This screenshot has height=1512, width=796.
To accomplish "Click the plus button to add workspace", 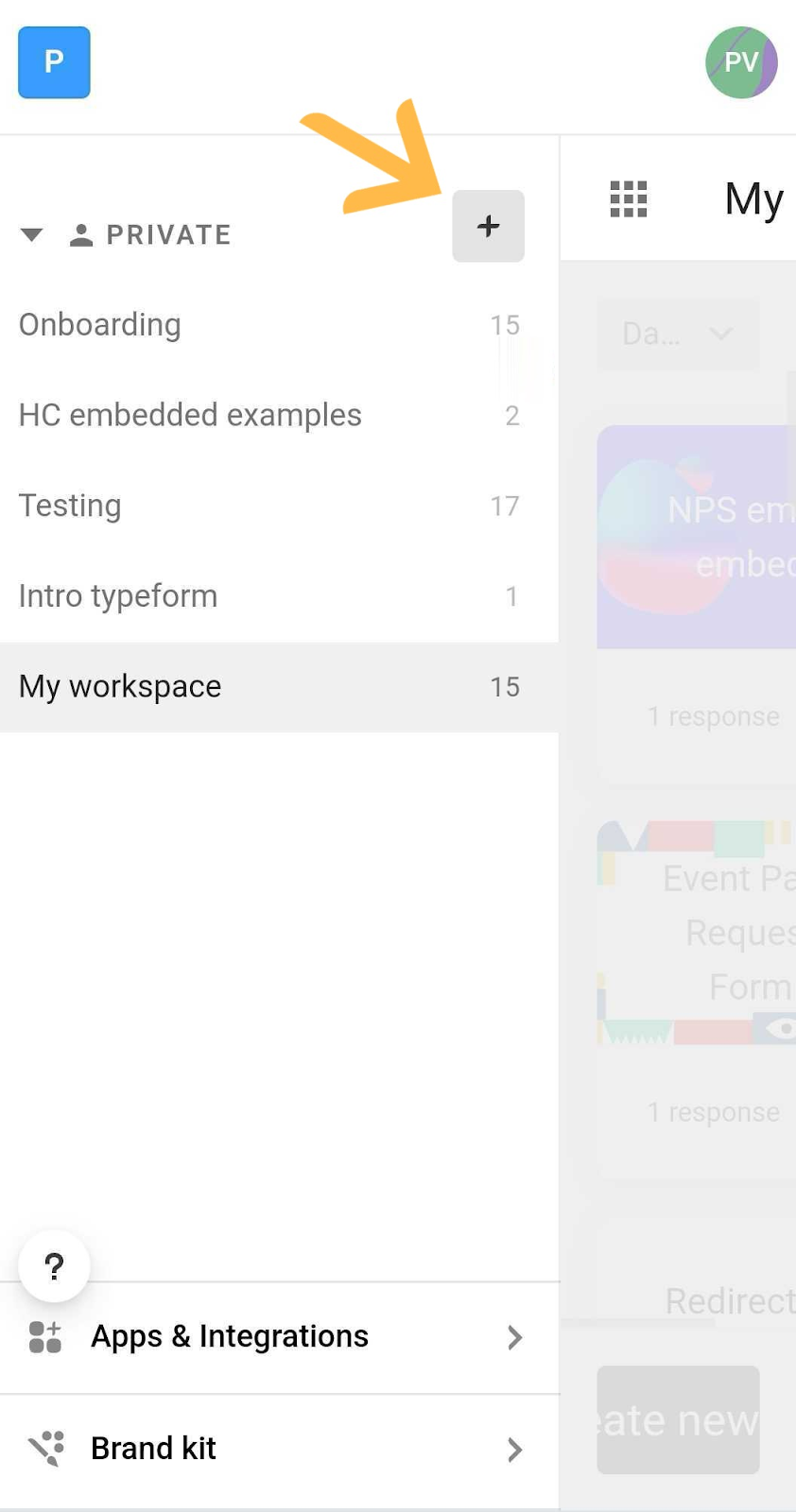I will tap(488, 226).
